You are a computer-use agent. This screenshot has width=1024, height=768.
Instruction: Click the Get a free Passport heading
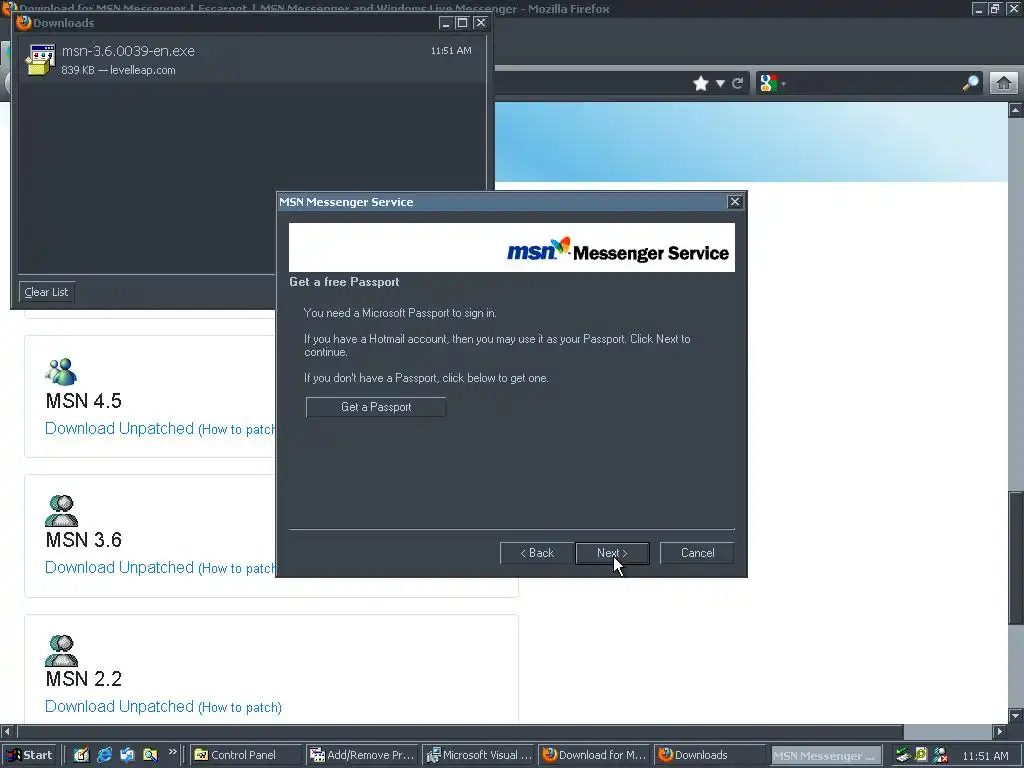[x=344, y=282]
